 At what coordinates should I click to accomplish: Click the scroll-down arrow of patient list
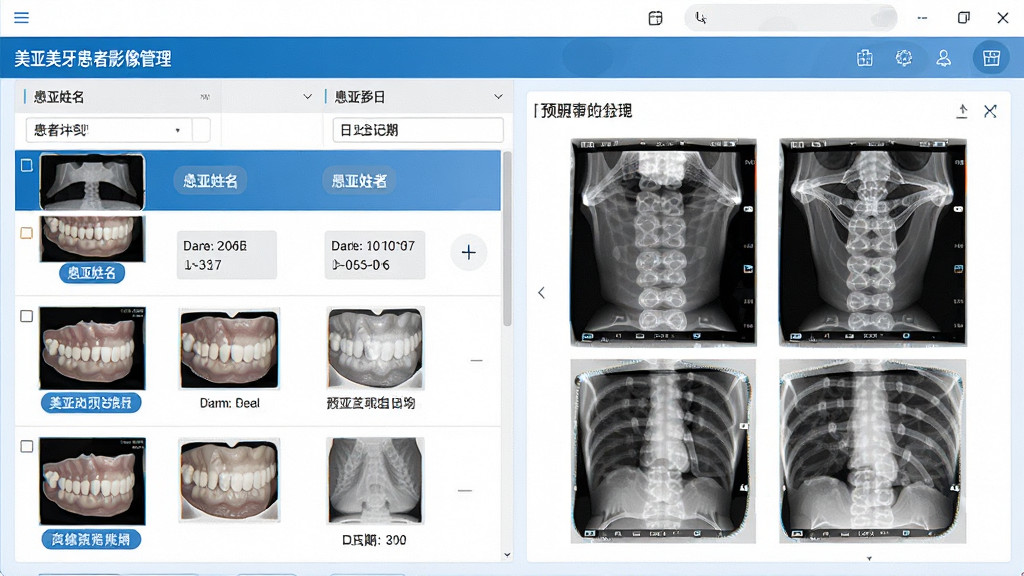[x=507, y=555]
